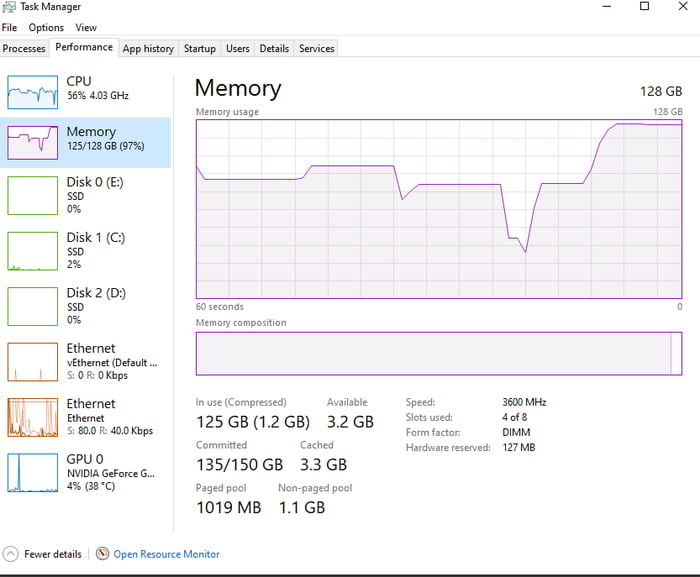
Task: Click the Resource Monitor icon
Action: pyautogui.click(x=101, y=554)
